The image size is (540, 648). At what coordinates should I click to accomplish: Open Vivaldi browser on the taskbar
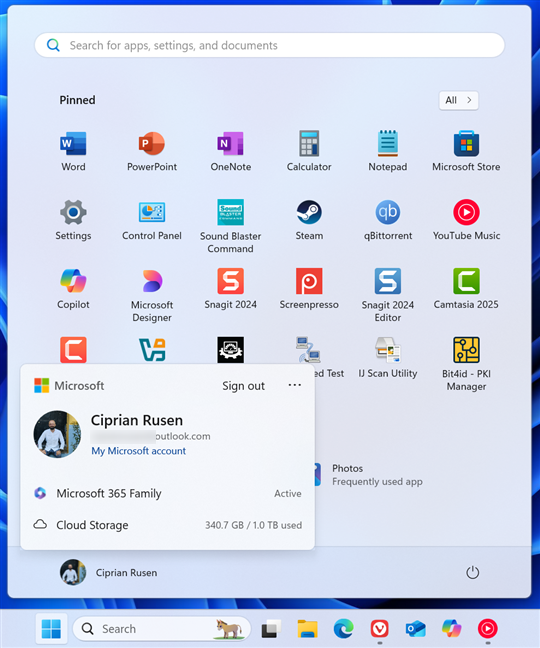tap(379, 629)
